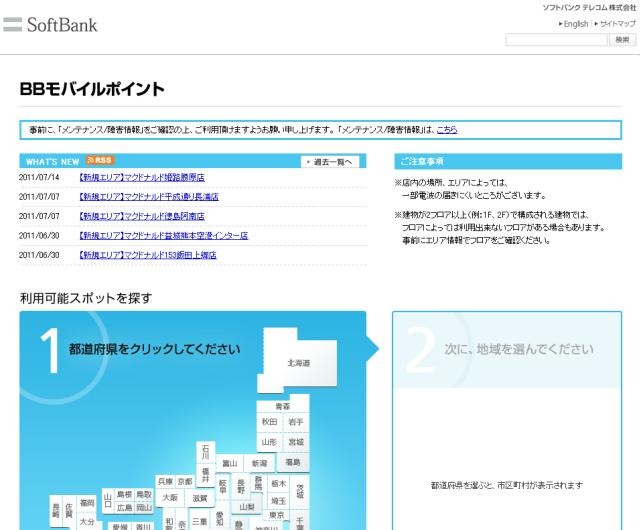Pick Fukuoka (福岡) map tile
The width and height of the screenshot is (640, 530).
coord(87,502)
